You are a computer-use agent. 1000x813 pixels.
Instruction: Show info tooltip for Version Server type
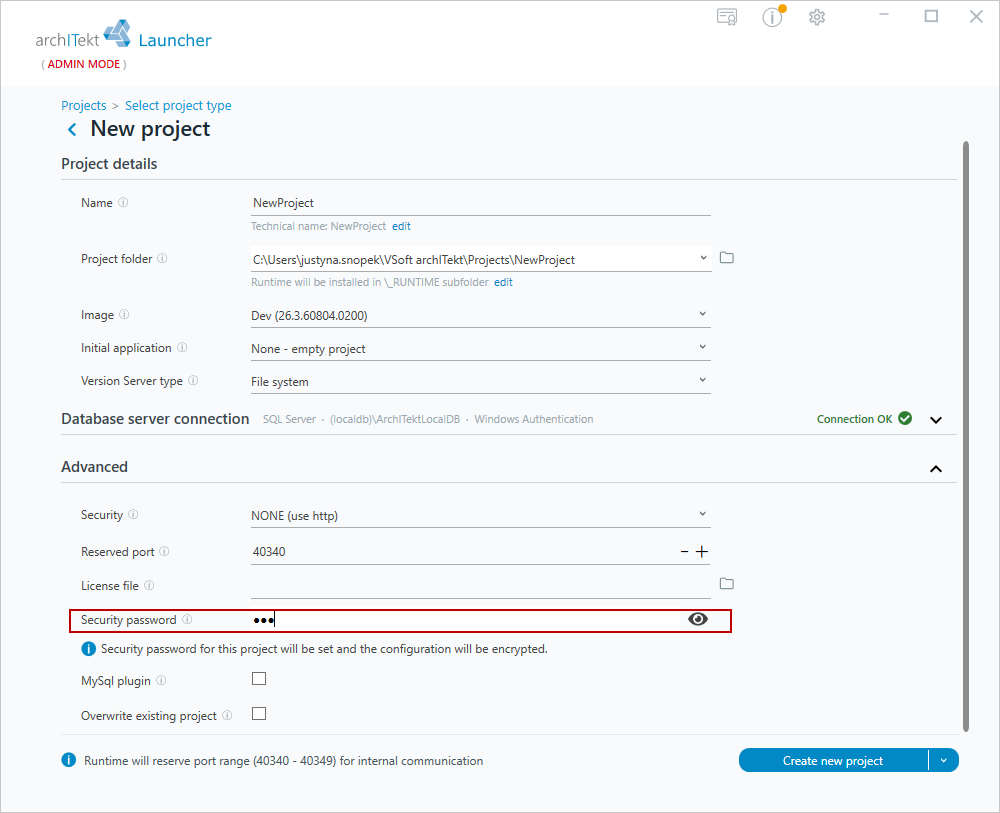[193, 381]
